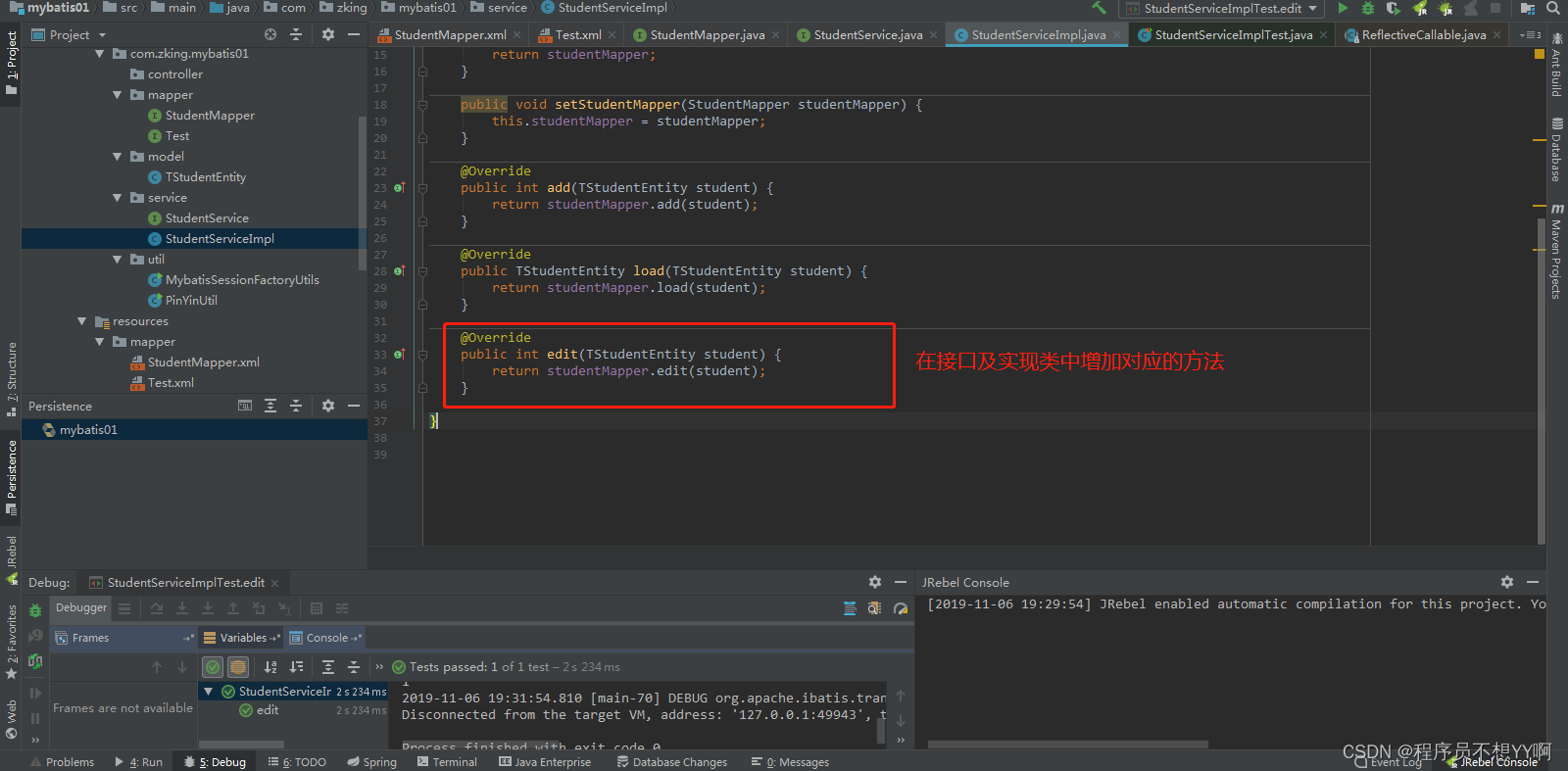The width and height of the screenshot is (1568, 771).
Task: Collapse the StudentServiceImplTest test result node
Action: pos(209,692)
